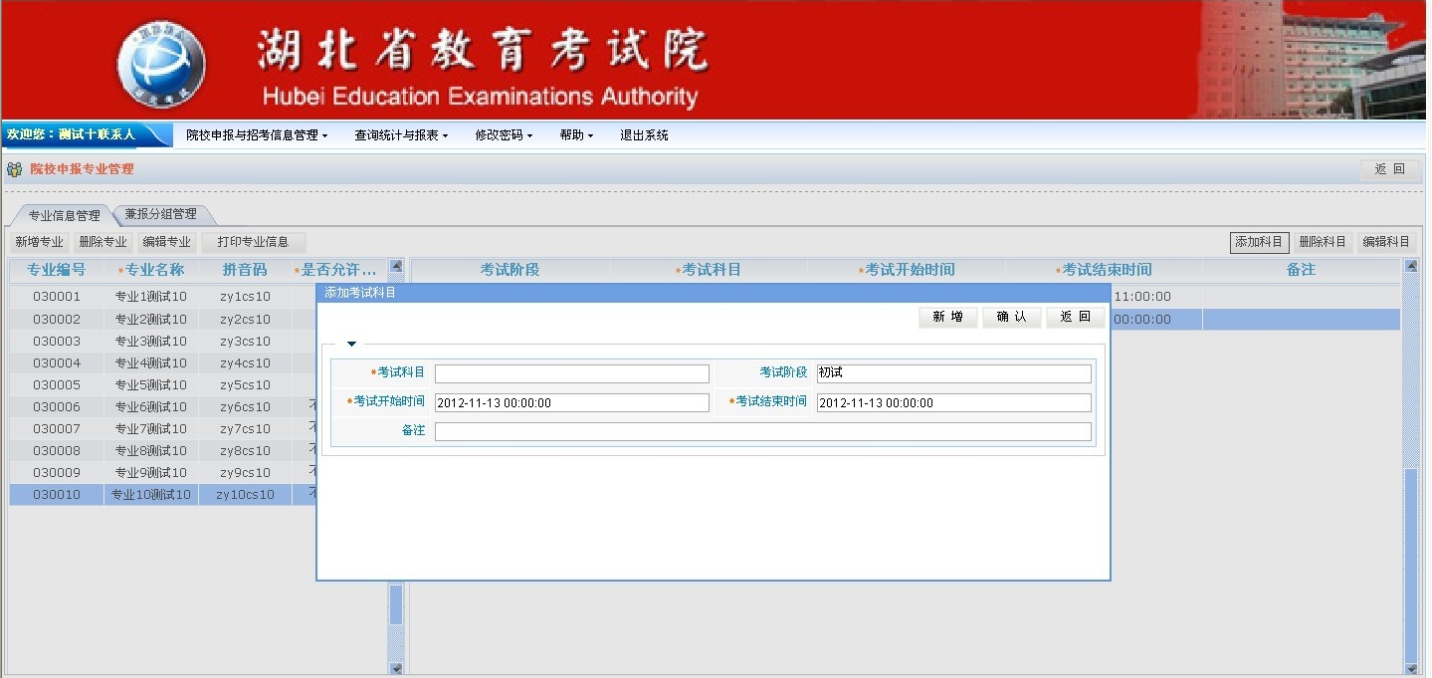Screen dimensions: 1432x678
Task: Switch to 兼报分组管理 tab
Action: [x=161, y=214]
